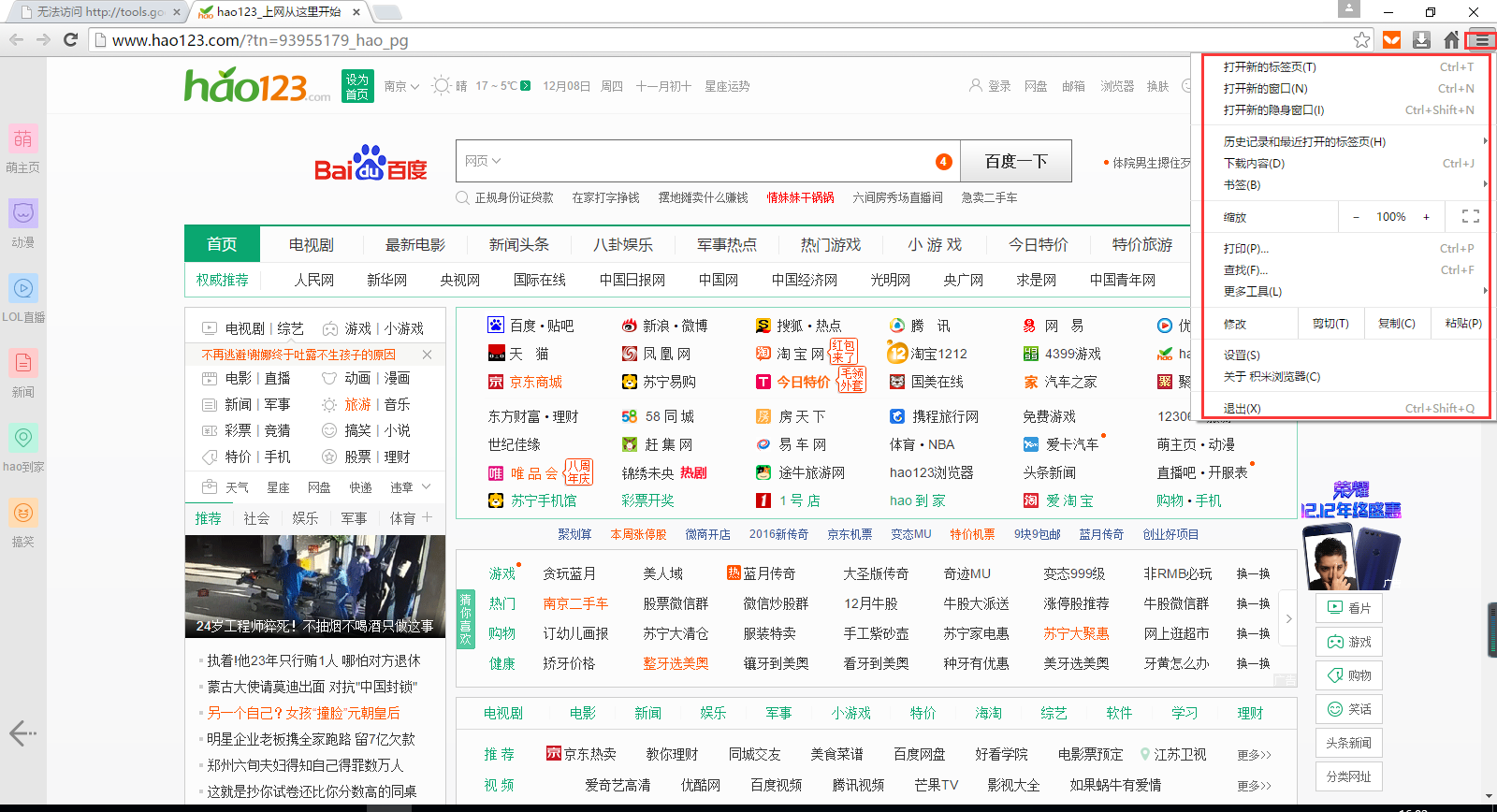Expand the 更多工具 submenu
The width and height of the screenshot is (1497, 812).
coord(1486,291)
